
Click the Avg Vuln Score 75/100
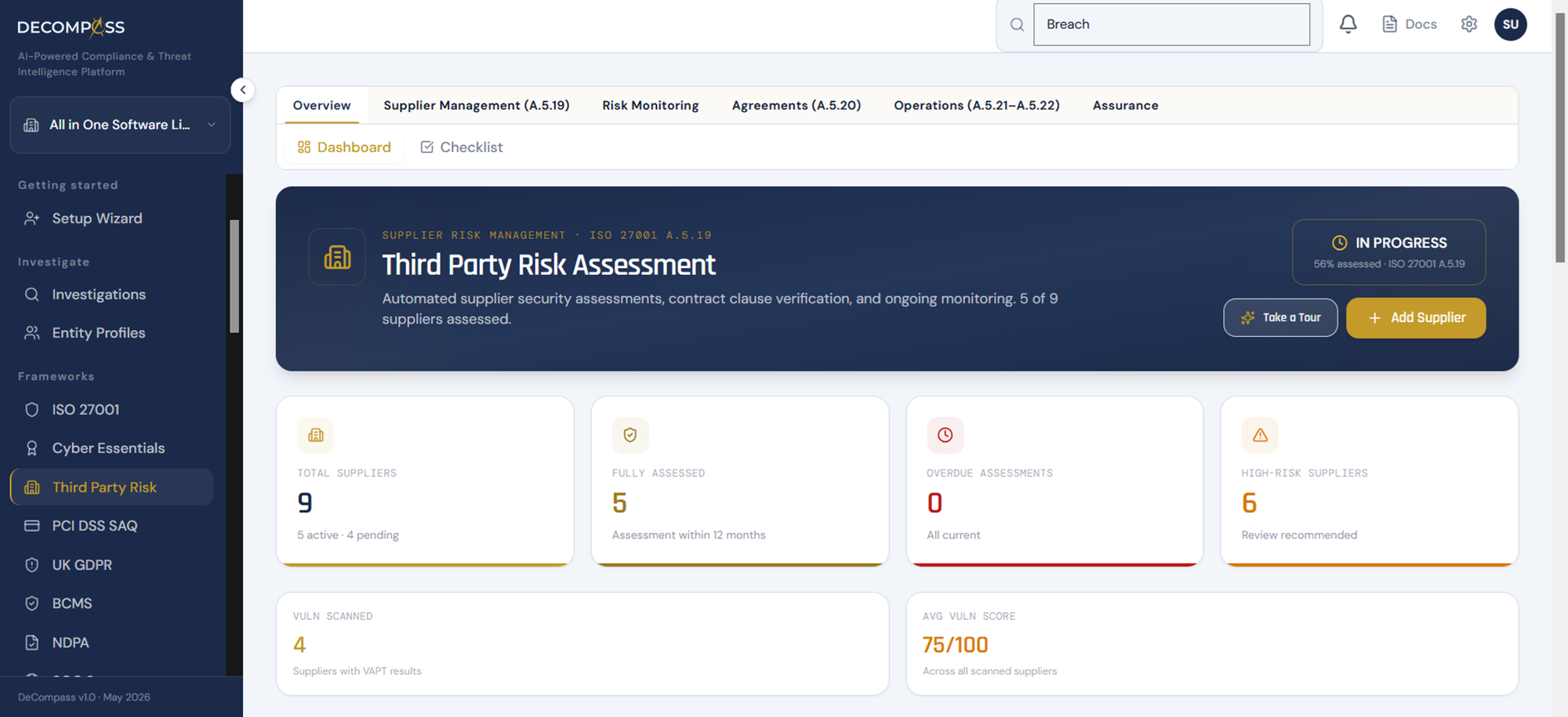click(955, 645)
